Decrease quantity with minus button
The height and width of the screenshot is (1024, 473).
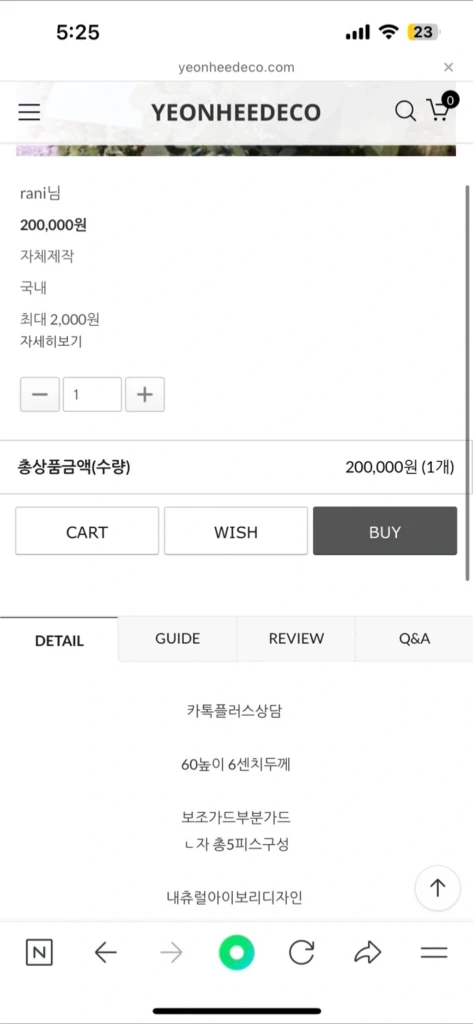click(x=40, y=394)
